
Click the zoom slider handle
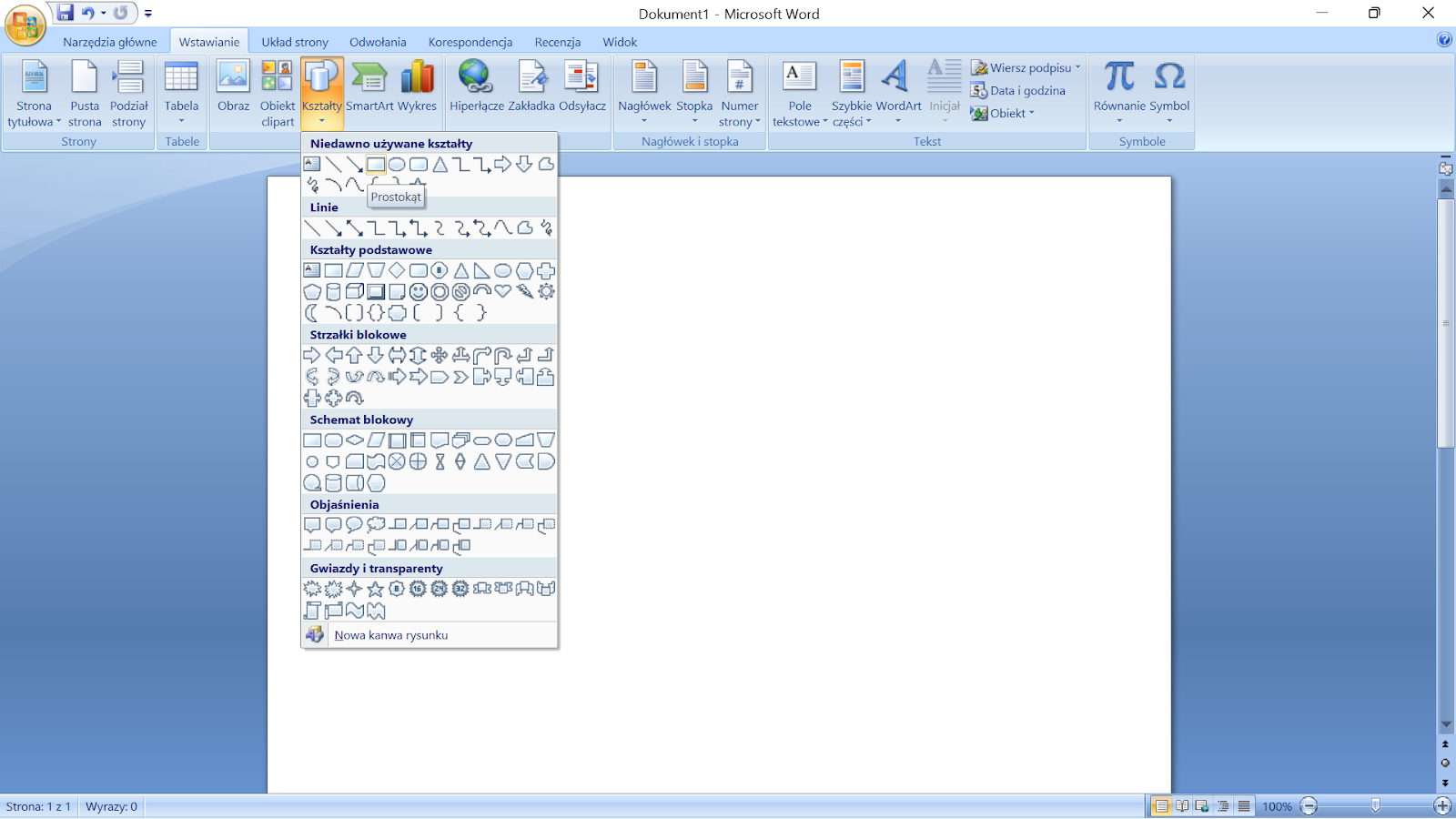pos(1375,805)
